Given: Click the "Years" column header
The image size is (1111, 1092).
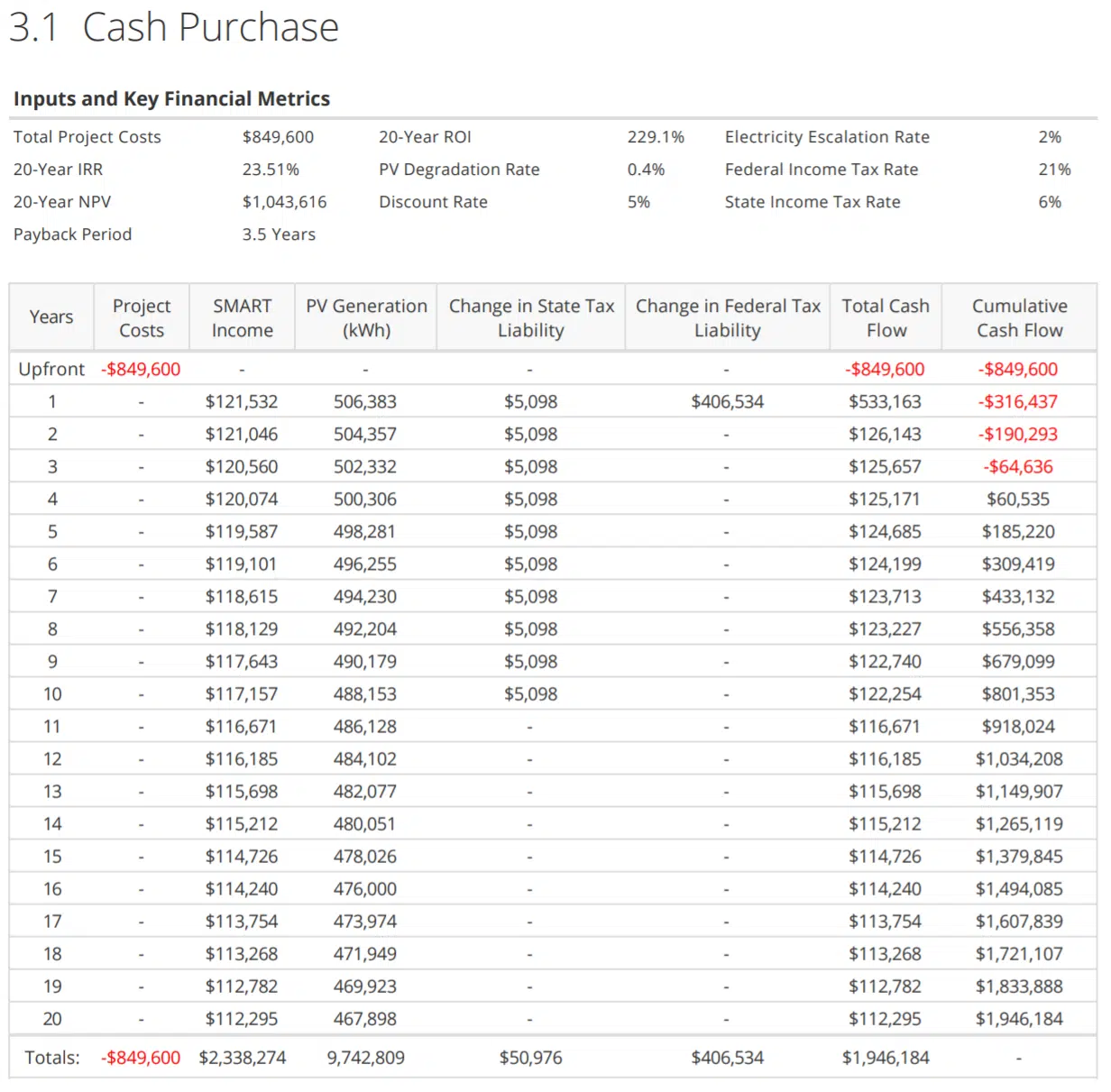Looking at the screenshot, I should click(x=51, y=317).
